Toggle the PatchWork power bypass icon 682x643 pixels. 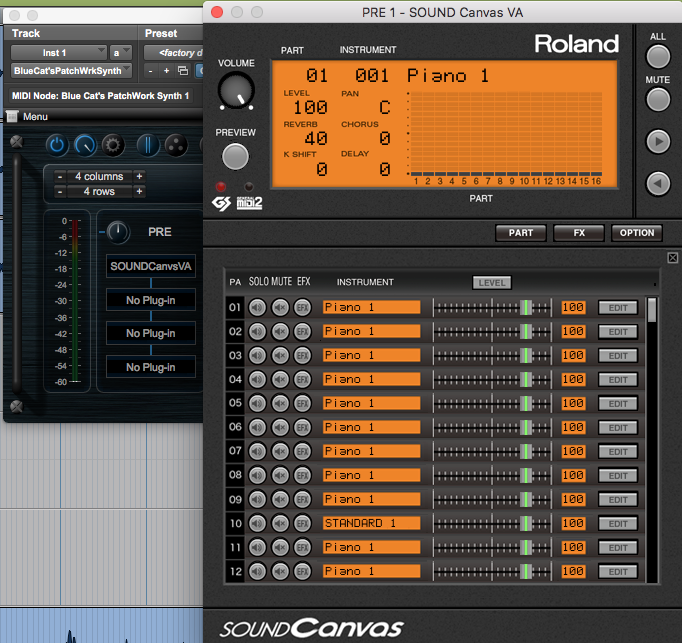point(57,145)
